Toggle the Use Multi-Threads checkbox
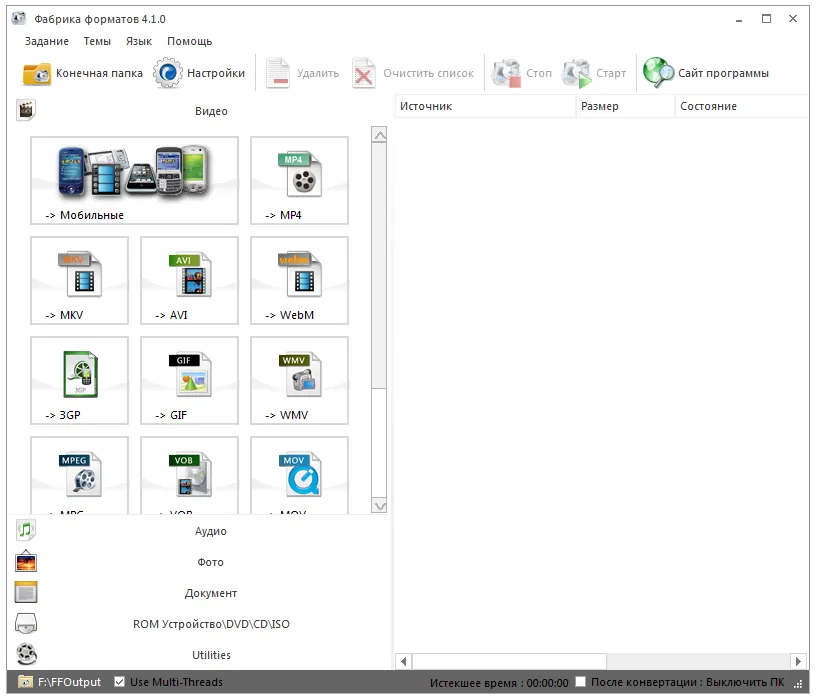This screenshot has width=817, height=700. click(x=120, y=683)
